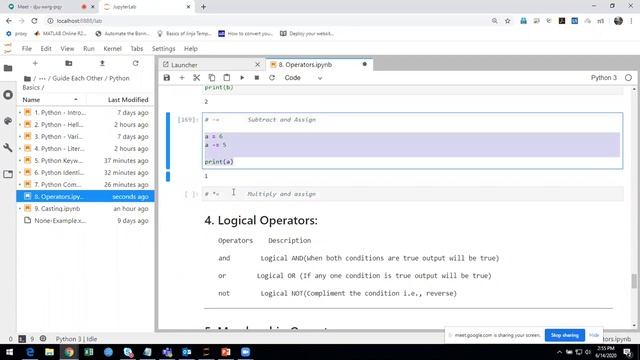Open notebook tools wrench sidebar icon
The image size is (640, 360).
[8, 147]
